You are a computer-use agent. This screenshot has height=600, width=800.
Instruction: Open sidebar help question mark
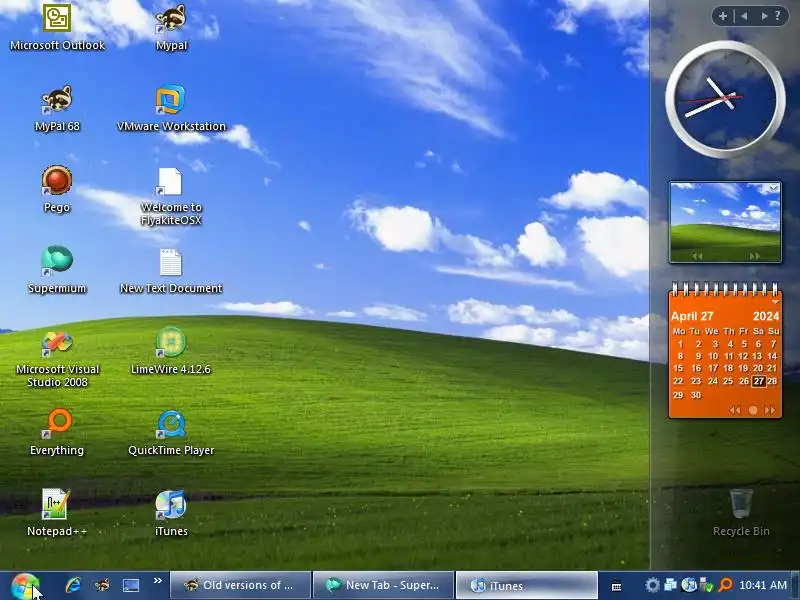[x=778, y=16]
